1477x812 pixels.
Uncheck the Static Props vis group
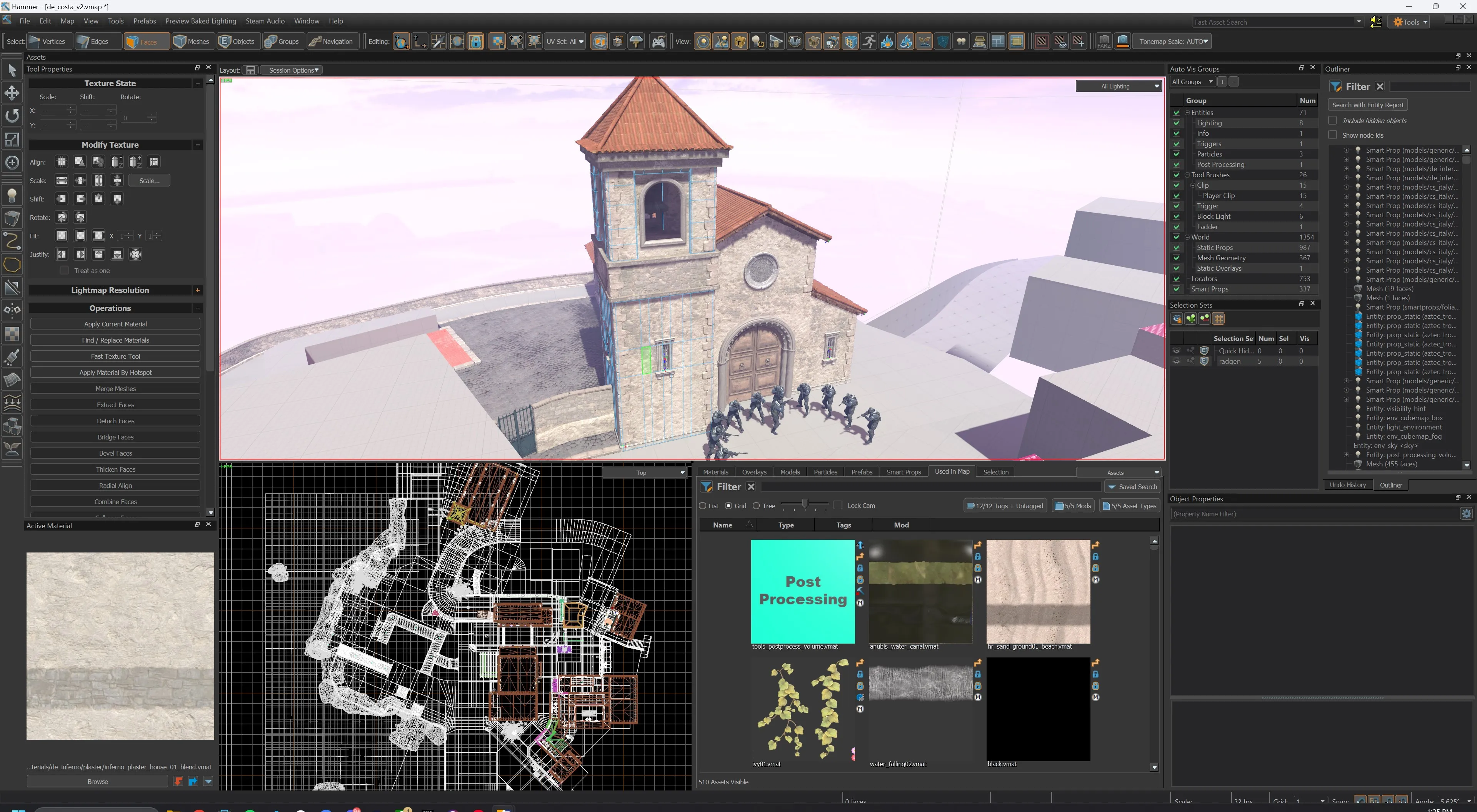coord(1176,248)
